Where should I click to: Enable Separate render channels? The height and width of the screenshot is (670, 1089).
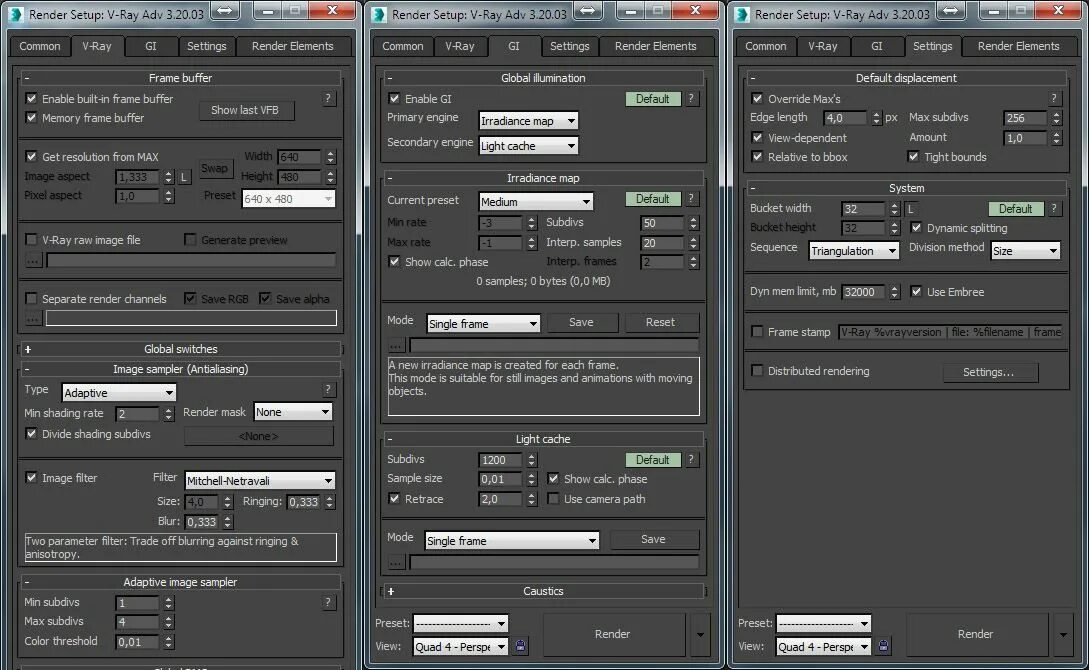[x=31, y=299]
